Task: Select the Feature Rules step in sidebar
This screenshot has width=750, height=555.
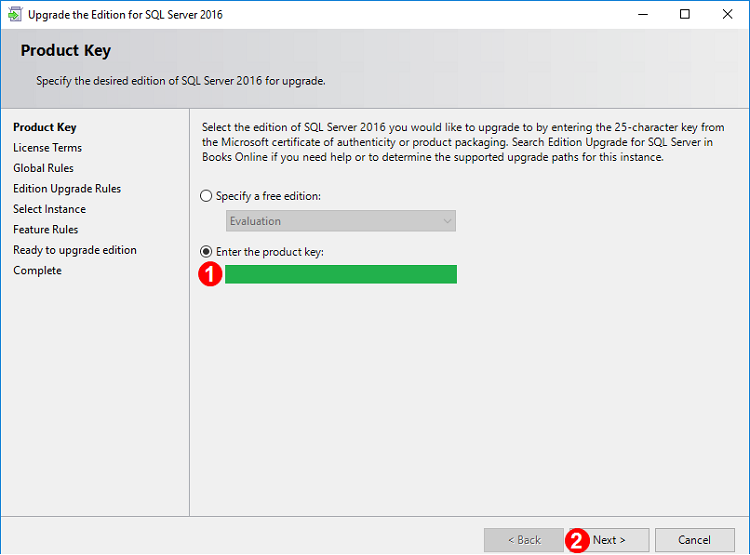Action: [45, 230]
